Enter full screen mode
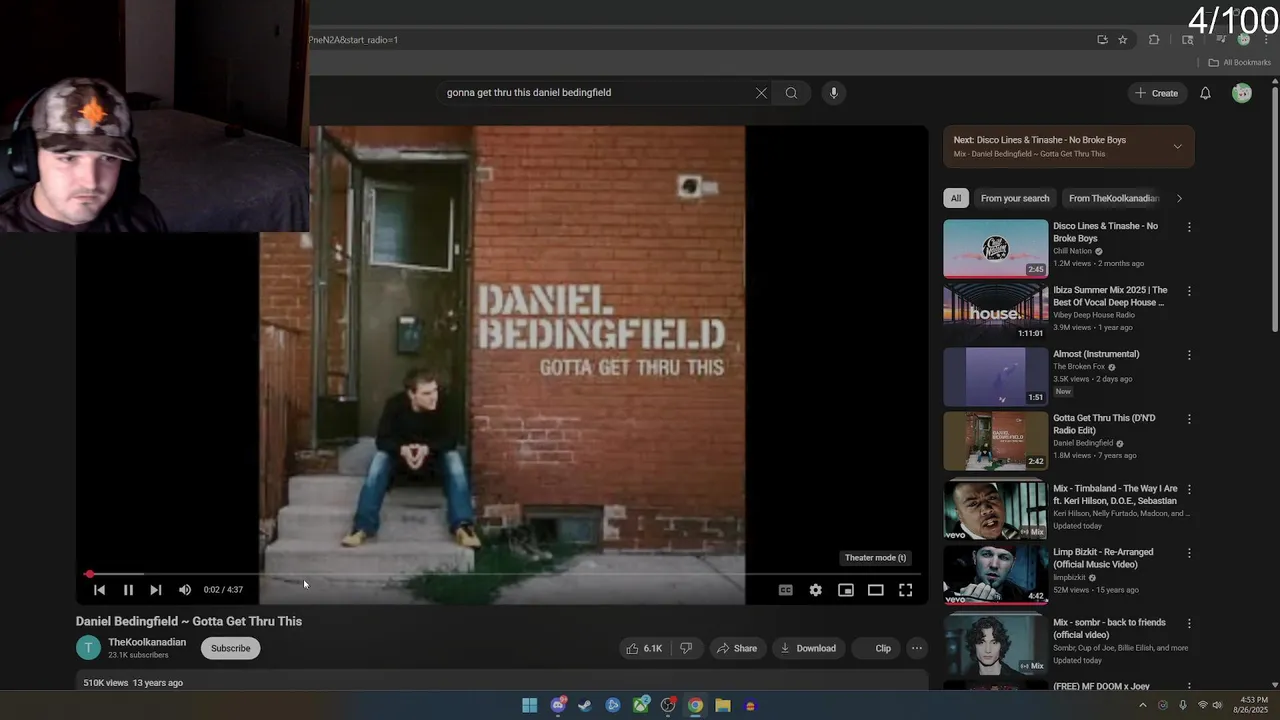The width and height of the screenshot is (1280, 720). 905,590
